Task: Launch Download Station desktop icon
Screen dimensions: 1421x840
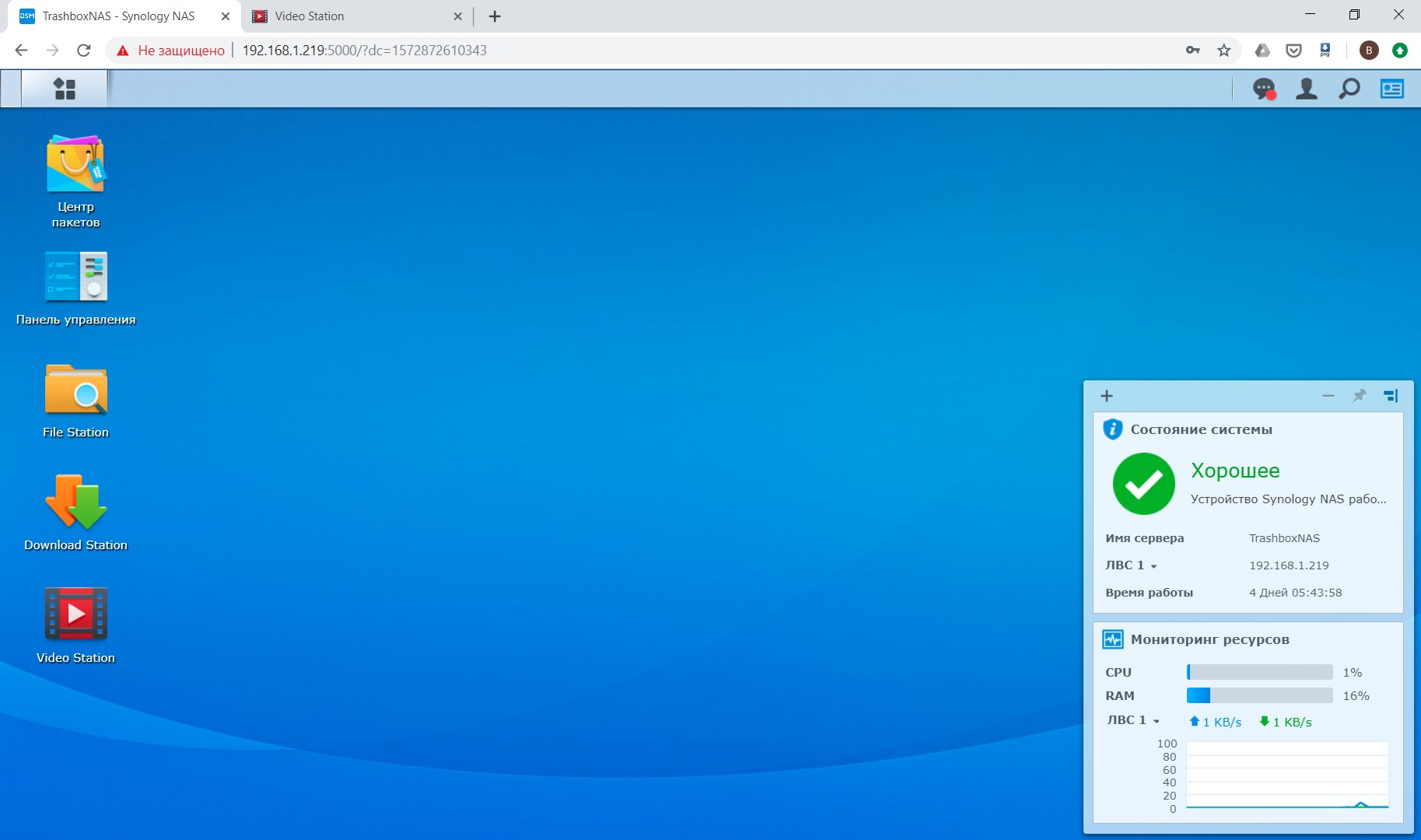Action: tap(75, 513)
